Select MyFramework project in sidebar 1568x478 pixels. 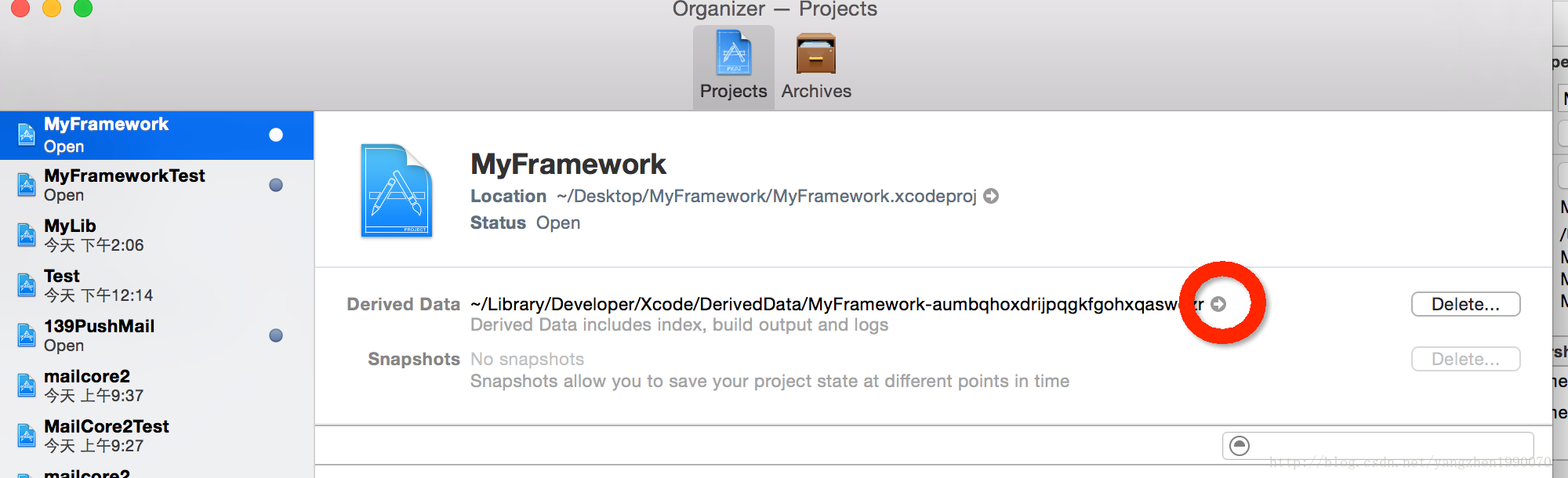157,135
